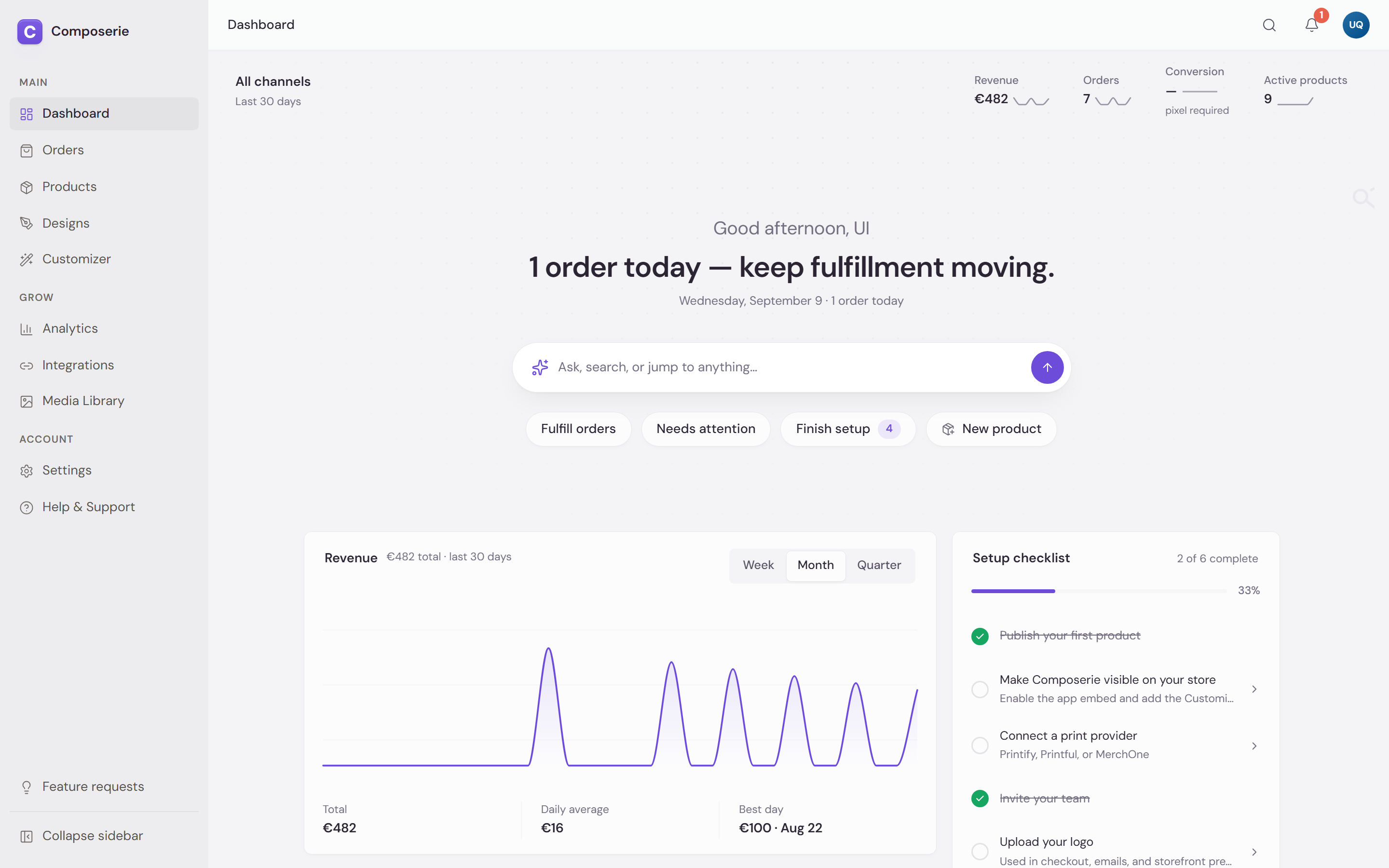
Task: Click the Fulfill orders button
Action: coord(578,429)
